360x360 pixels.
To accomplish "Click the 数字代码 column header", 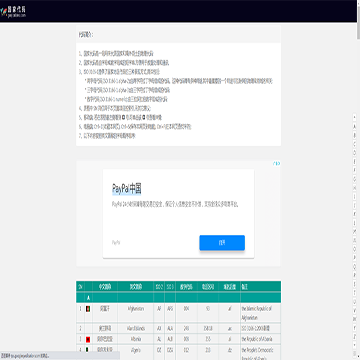I will tap(186, 287).
